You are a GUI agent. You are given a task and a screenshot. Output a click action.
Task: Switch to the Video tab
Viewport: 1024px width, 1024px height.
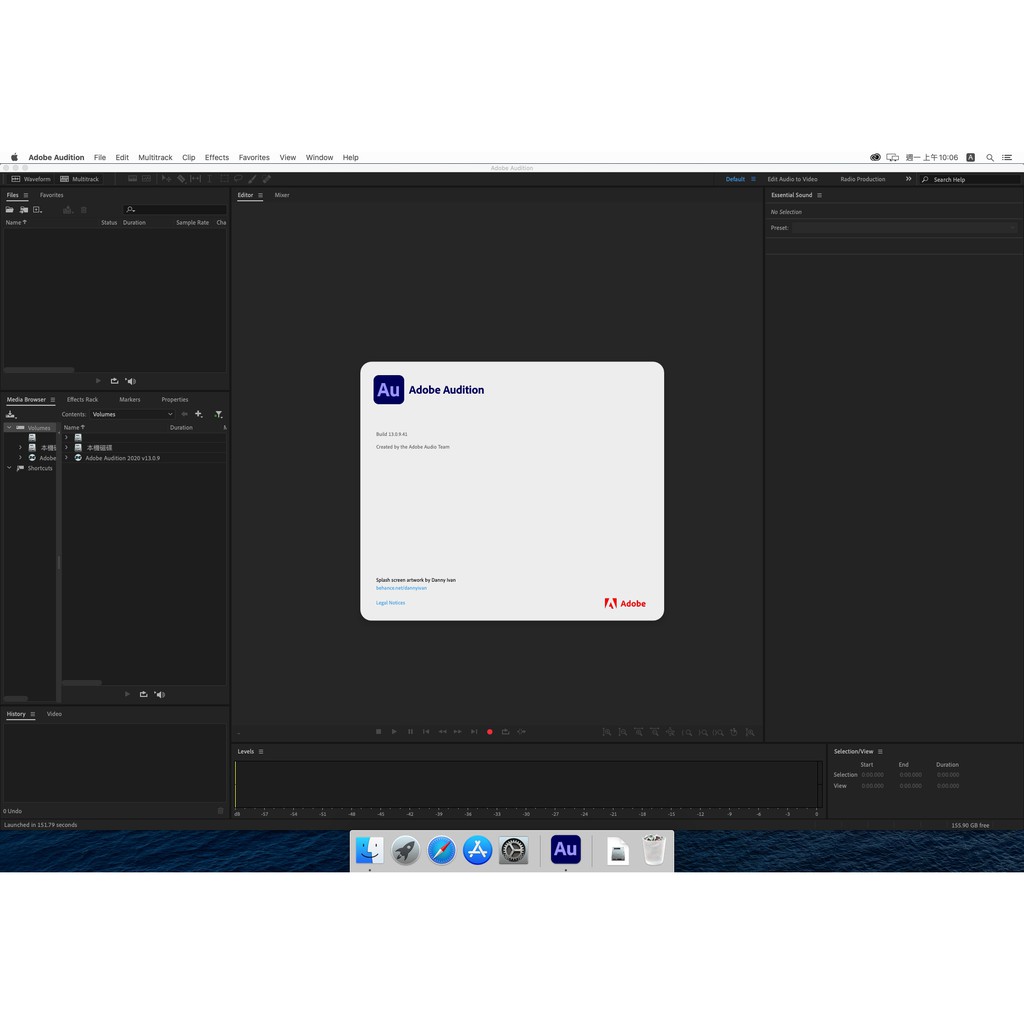coord(54,714)
